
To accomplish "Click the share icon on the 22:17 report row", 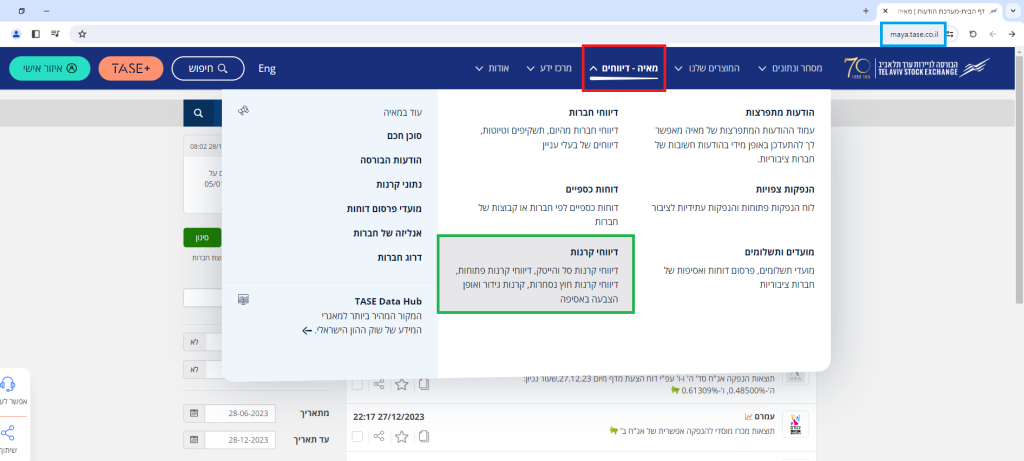I will coord(379,436).
